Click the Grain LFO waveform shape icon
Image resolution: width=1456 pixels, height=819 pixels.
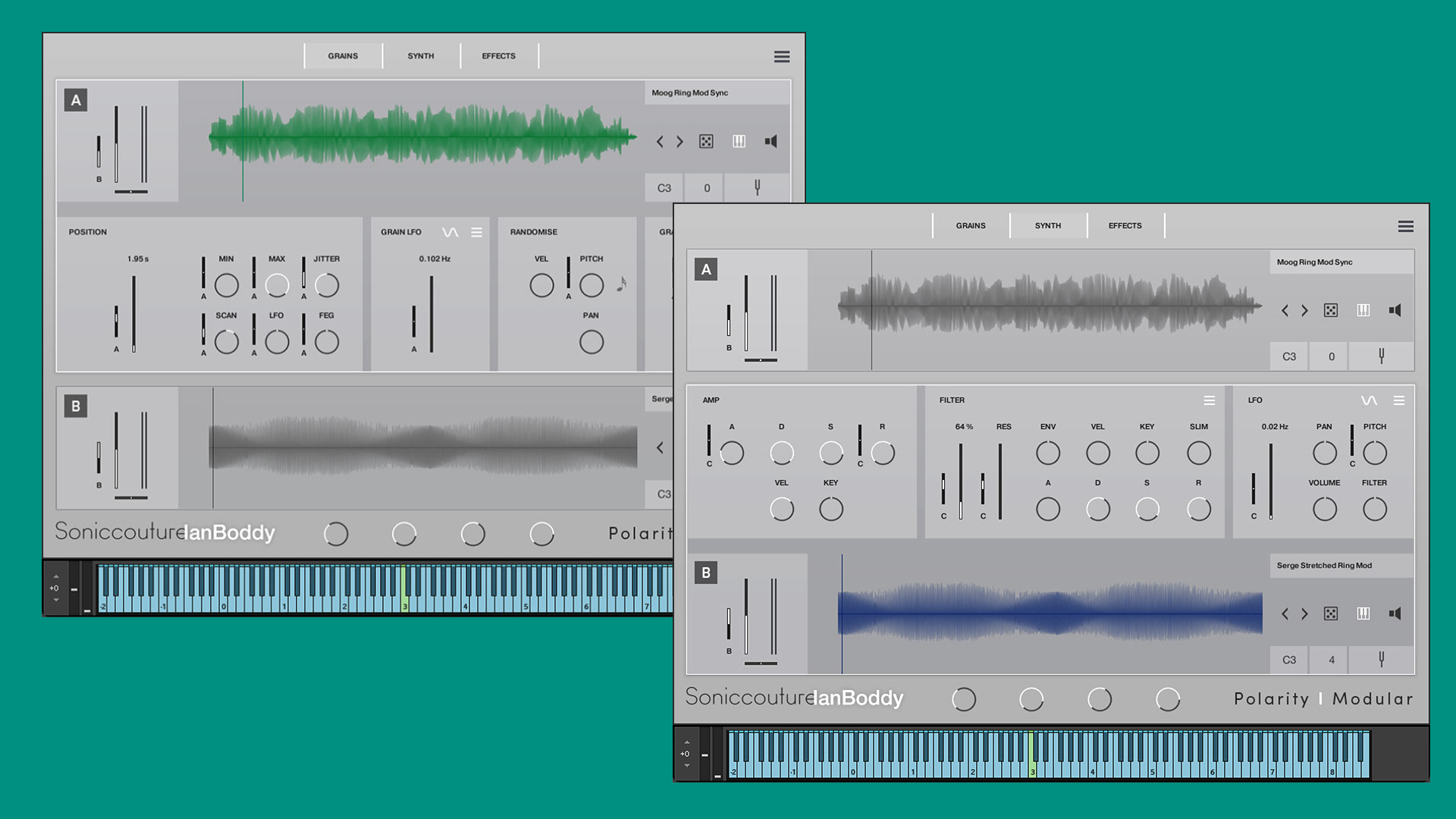point(450,232)
